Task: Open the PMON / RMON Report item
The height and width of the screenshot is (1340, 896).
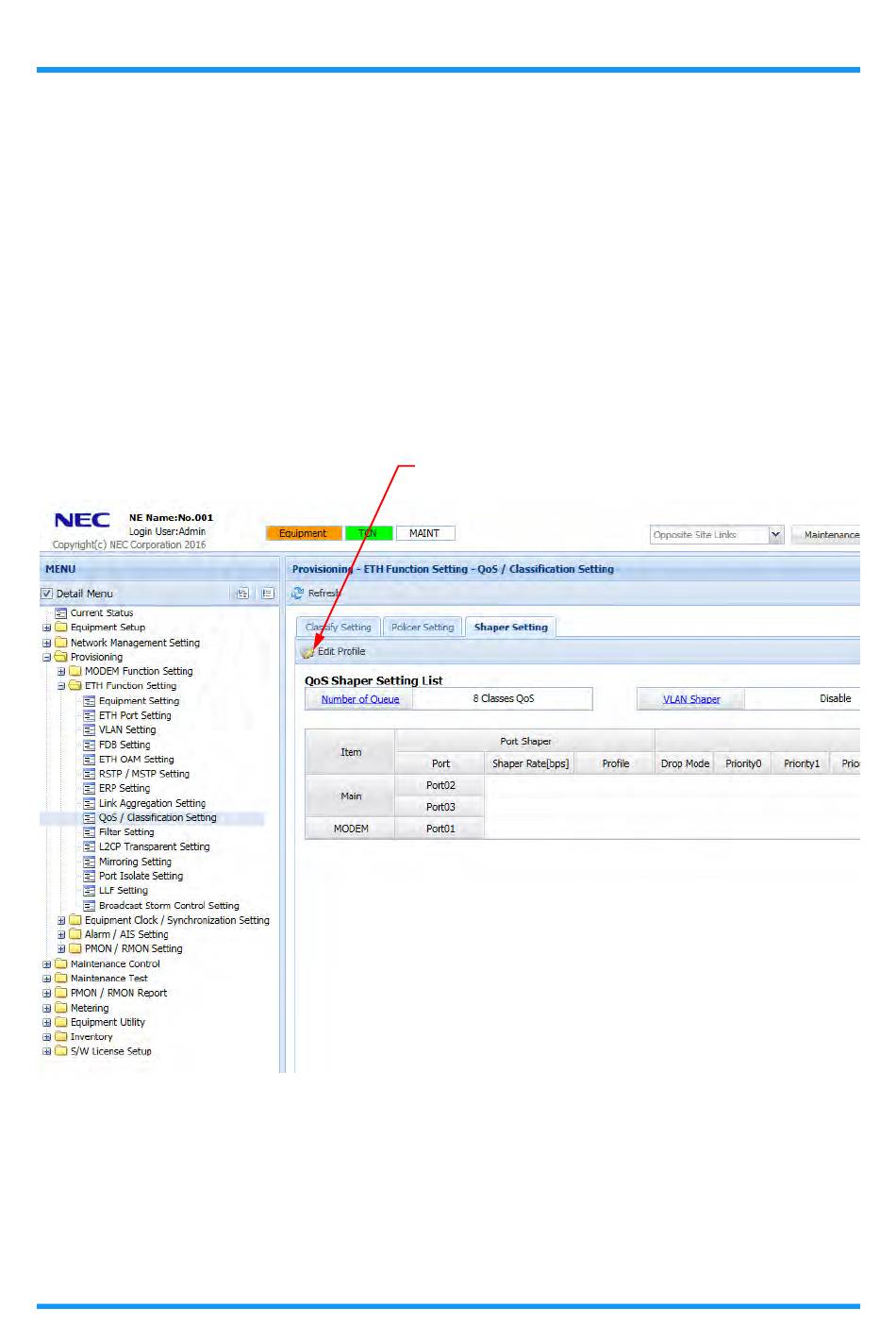Action: point(119,993)
